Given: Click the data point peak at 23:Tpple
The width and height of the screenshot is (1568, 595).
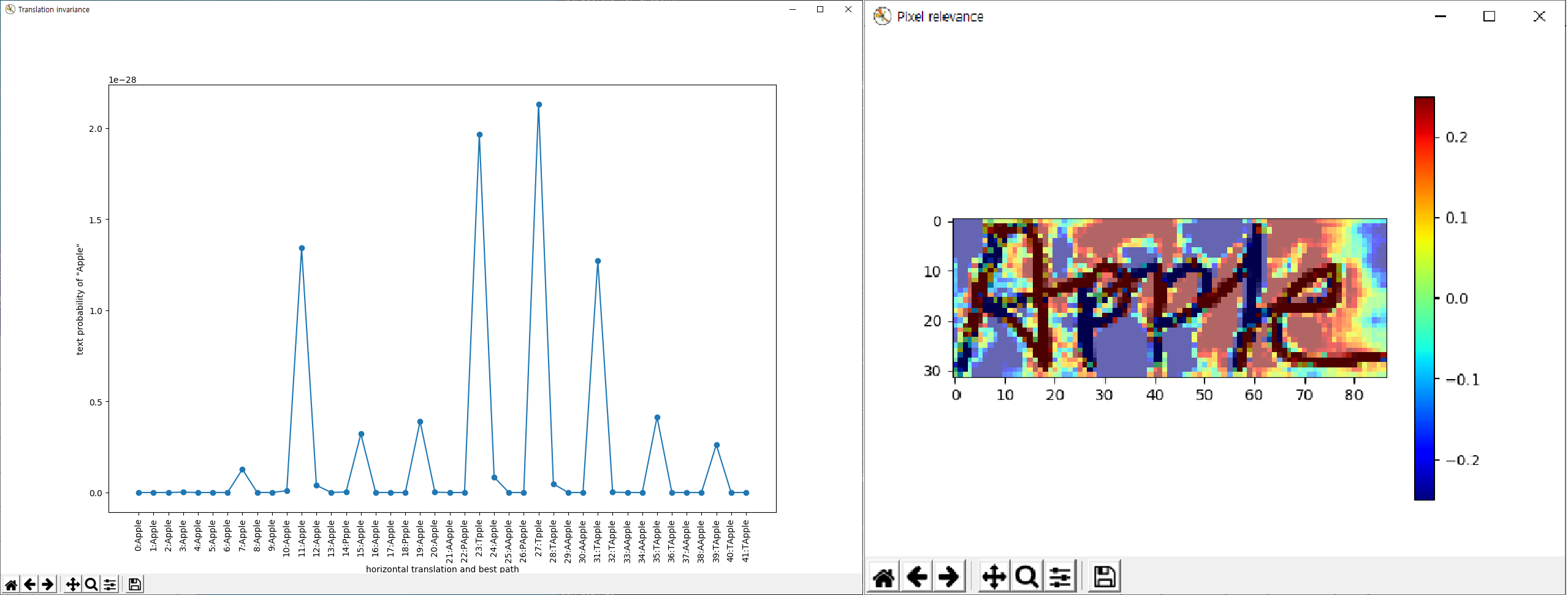Looking at the screenshot, I should pyautogui.click(x=479, y=134).
